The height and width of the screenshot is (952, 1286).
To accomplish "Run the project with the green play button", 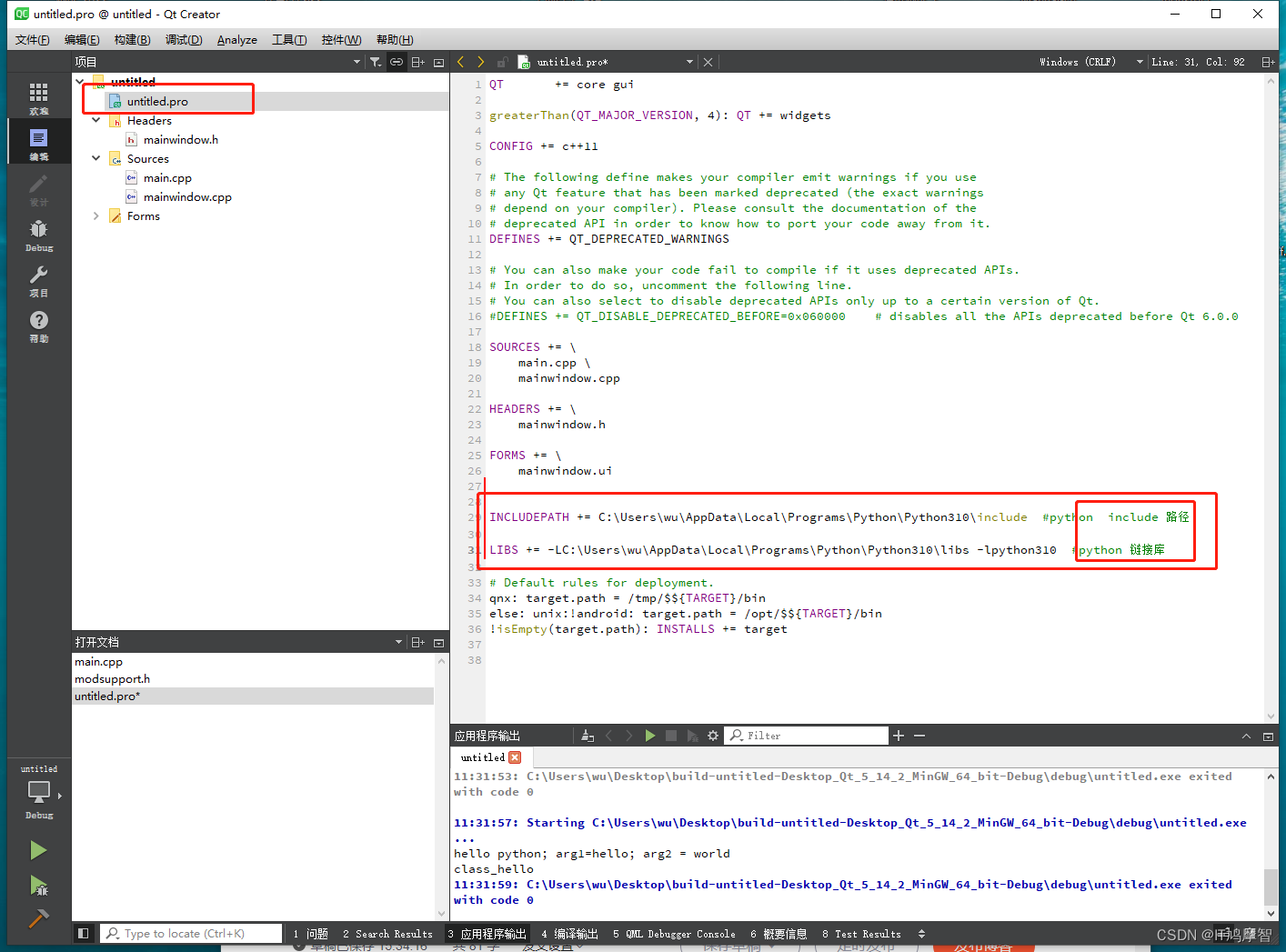I will (x=38, y=849).
